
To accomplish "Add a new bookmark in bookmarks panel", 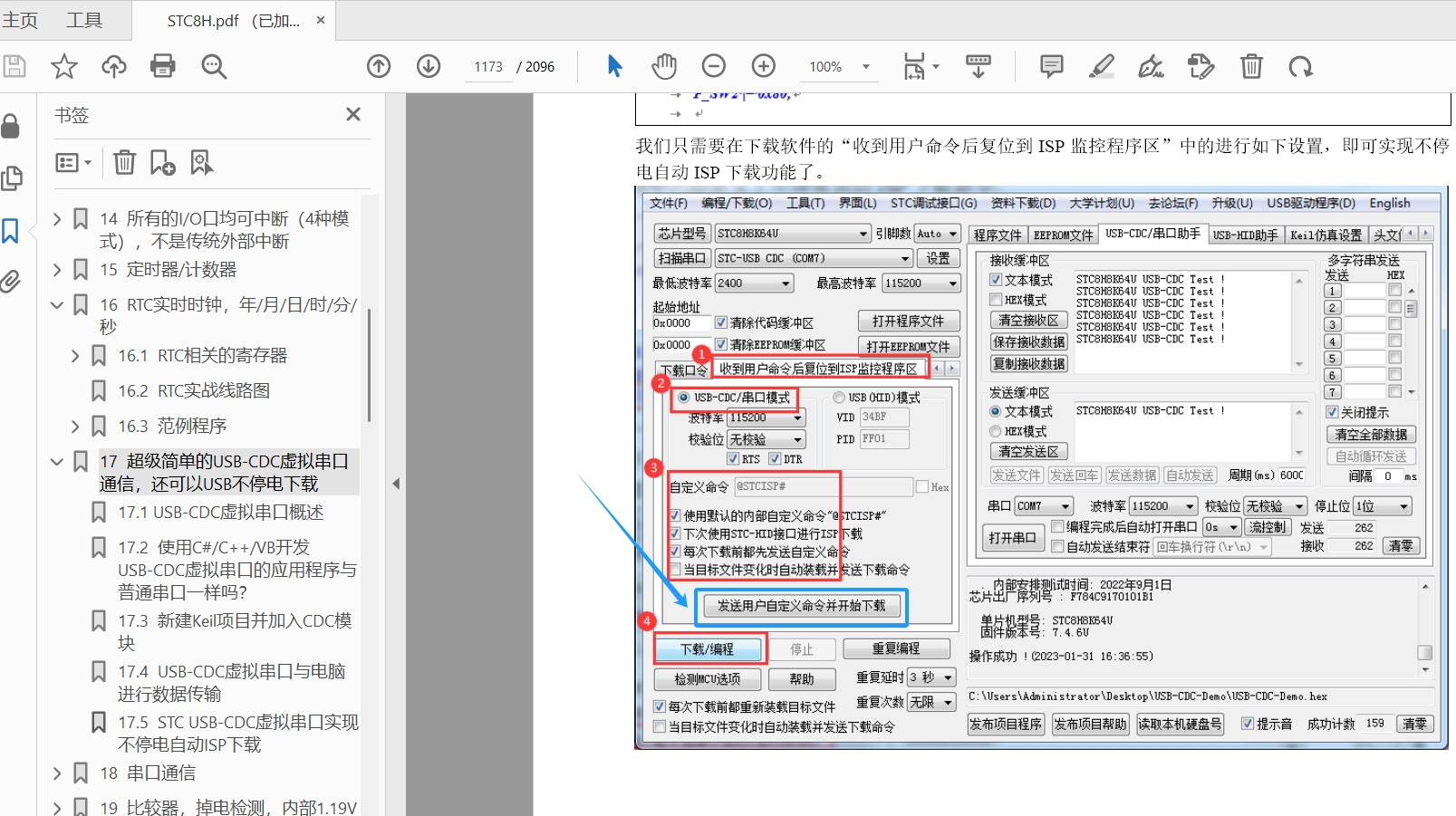I will [162, 162].
